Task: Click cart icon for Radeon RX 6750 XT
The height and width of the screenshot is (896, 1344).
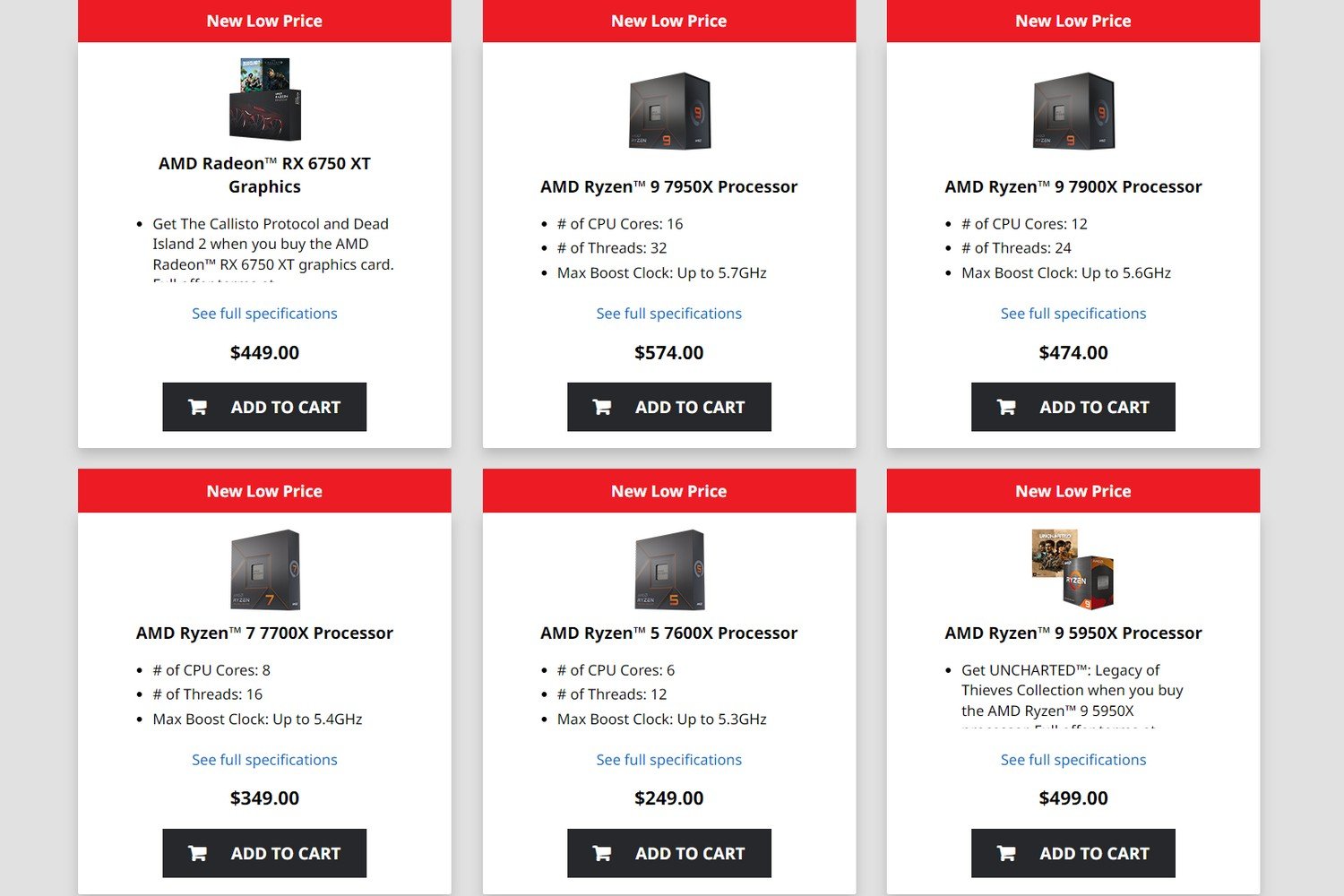Action: coord(197,407)
